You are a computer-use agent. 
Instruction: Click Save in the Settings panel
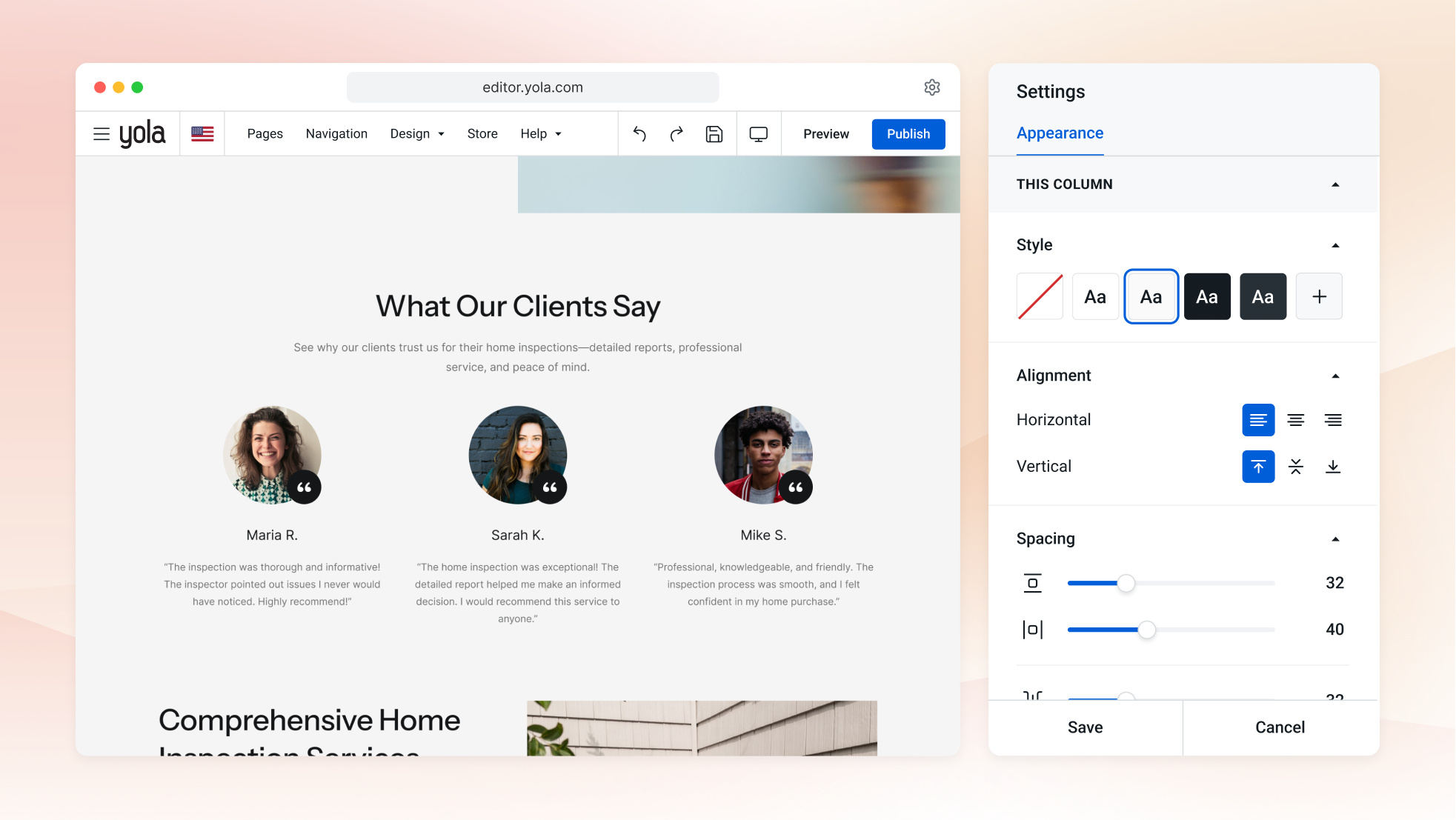(x=1085, y=727)
